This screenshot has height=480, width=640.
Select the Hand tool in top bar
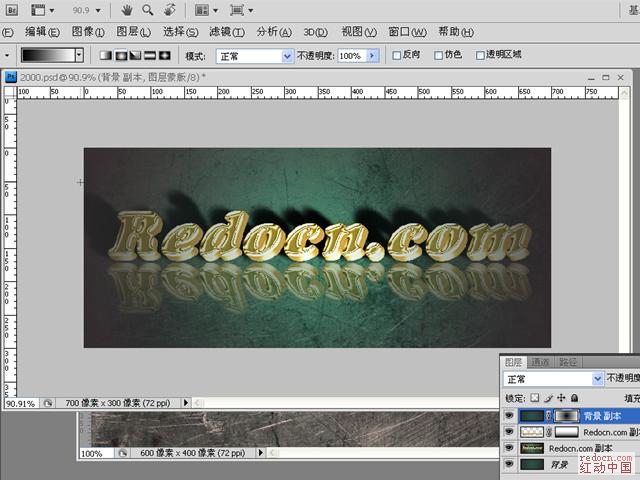(128, 10)
